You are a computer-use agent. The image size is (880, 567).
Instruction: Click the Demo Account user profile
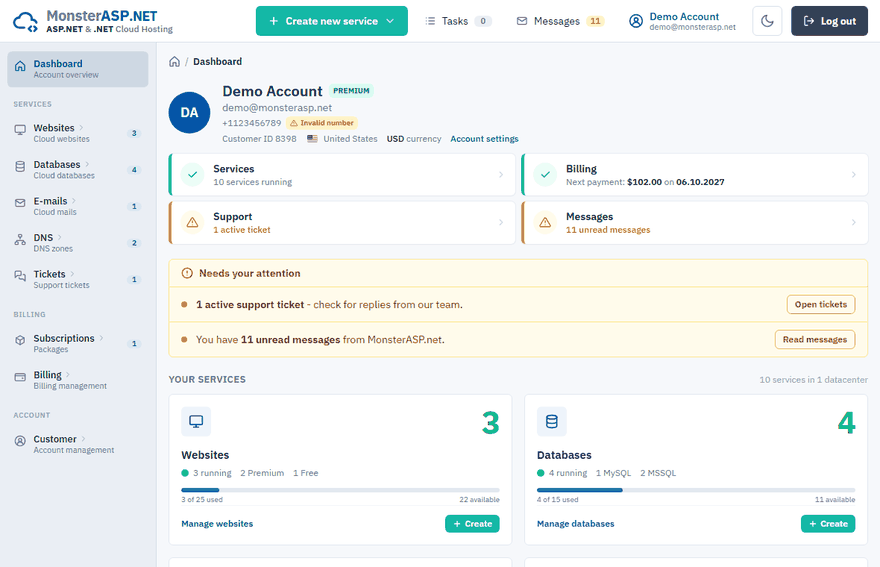[682, 21]
